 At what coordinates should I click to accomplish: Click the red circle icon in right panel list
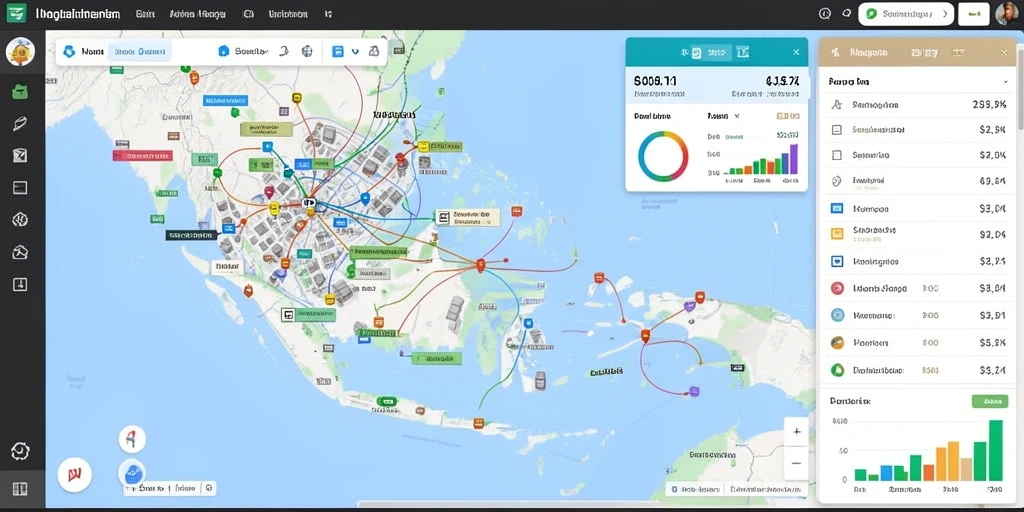837,288
